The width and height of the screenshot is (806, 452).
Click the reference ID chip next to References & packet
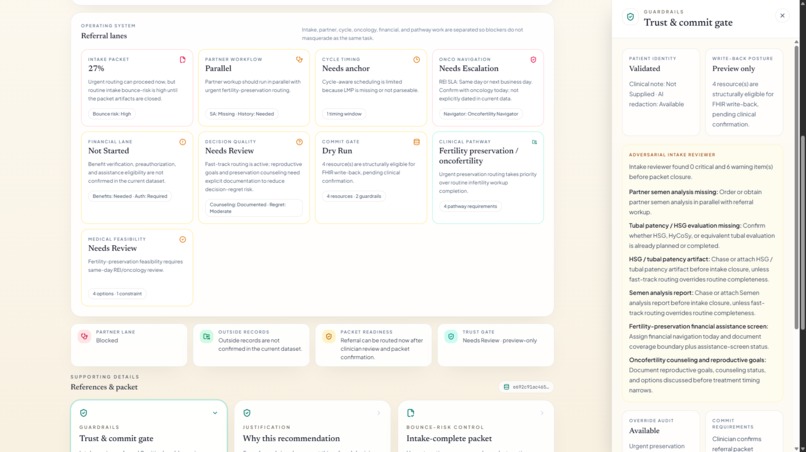(526, 387)
